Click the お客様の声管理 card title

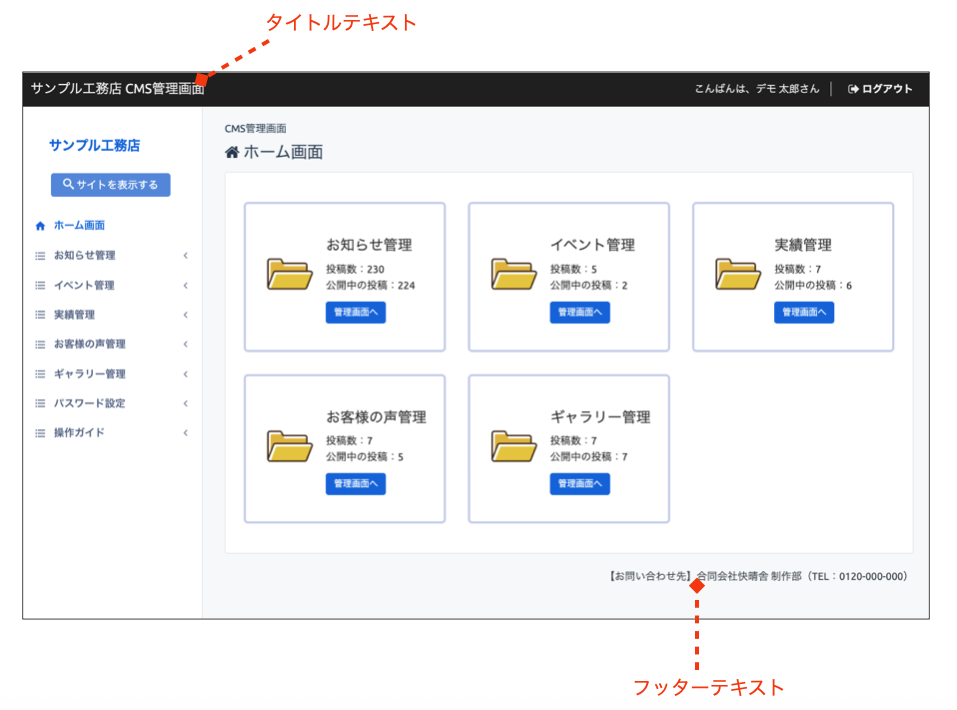click(376, 417)
